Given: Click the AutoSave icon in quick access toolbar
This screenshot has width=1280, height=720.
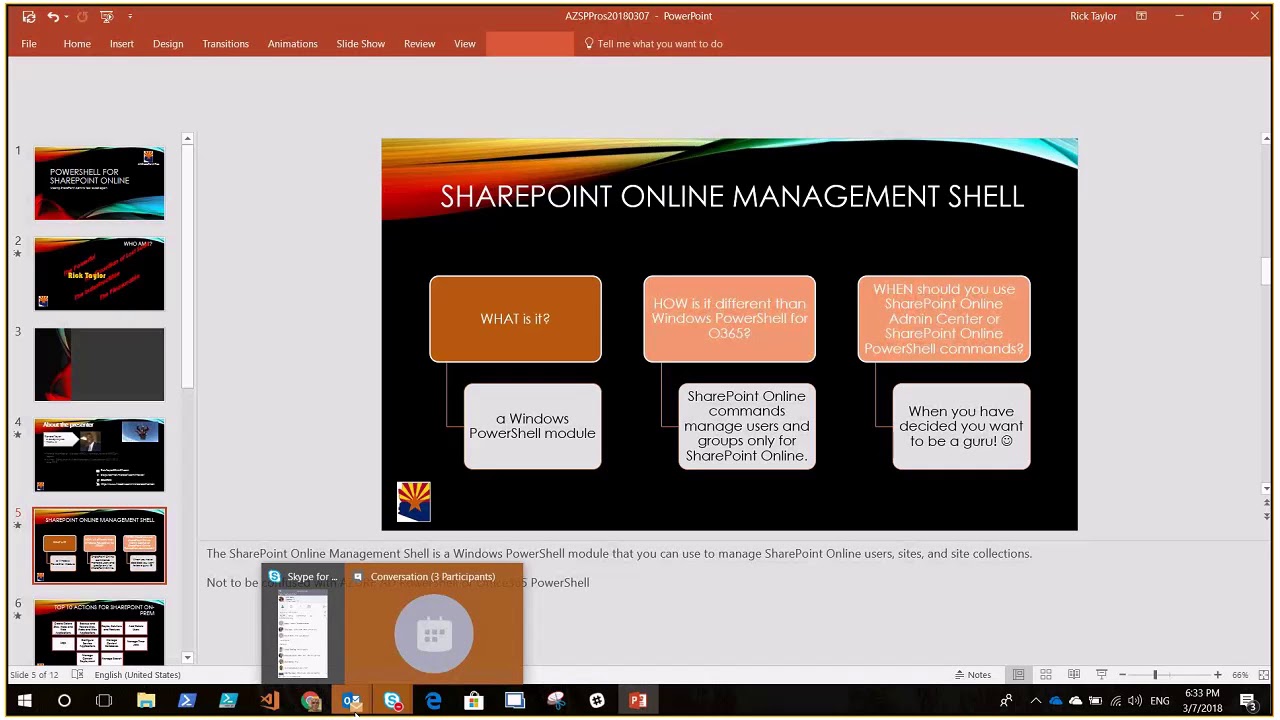Looking at the screenshot, I should tap(29, 16).
